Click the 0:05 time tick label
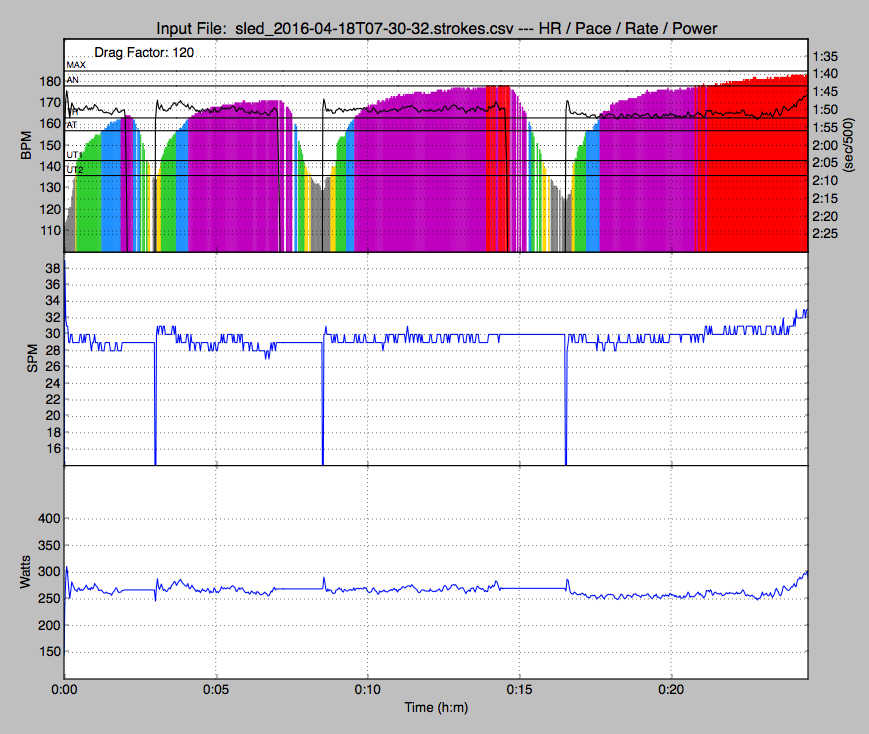The width and height of the screenshot is (869, 734). [x=216, y=690]
